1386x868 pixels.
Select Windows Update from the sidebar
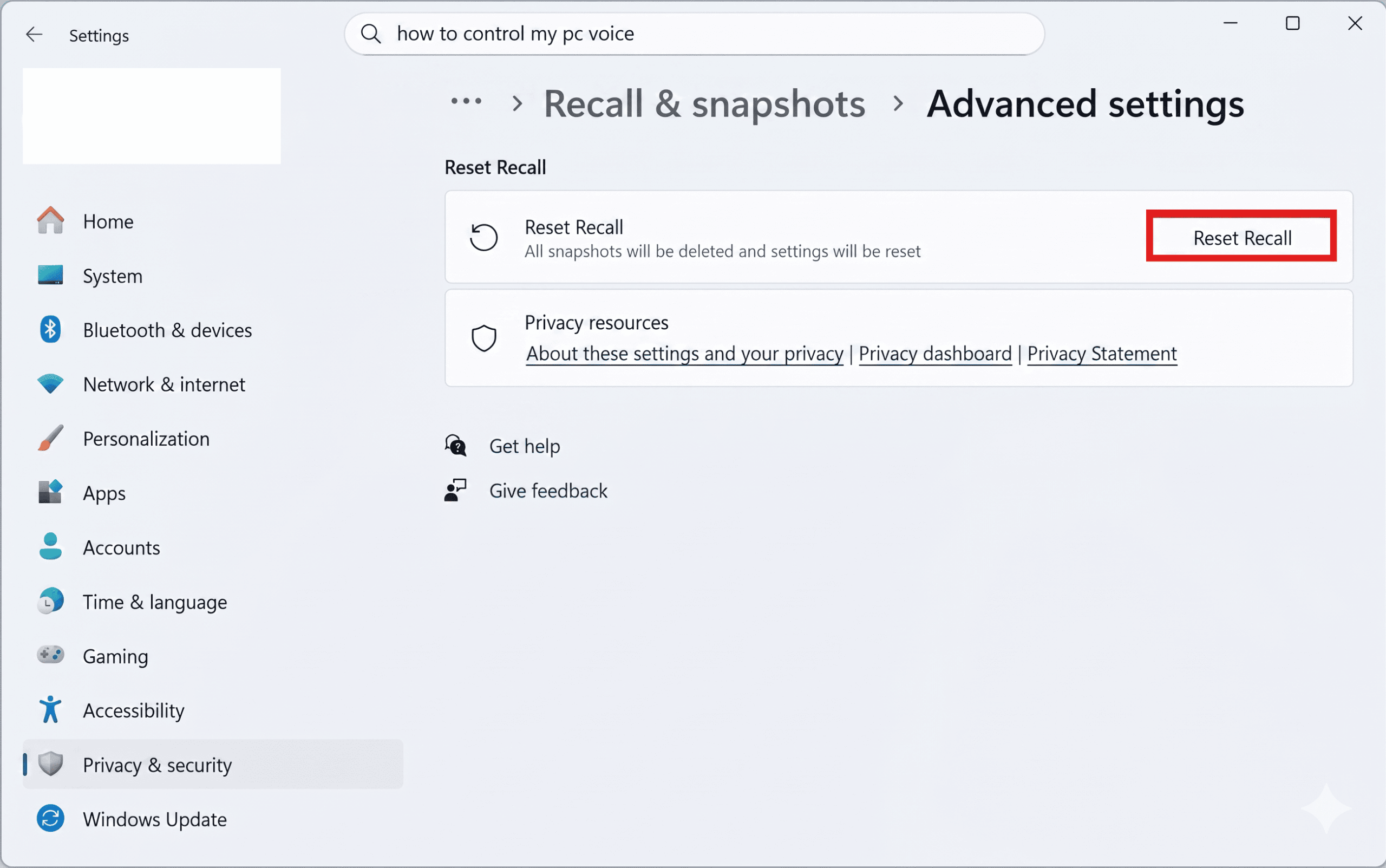click(x=154, y=819)
